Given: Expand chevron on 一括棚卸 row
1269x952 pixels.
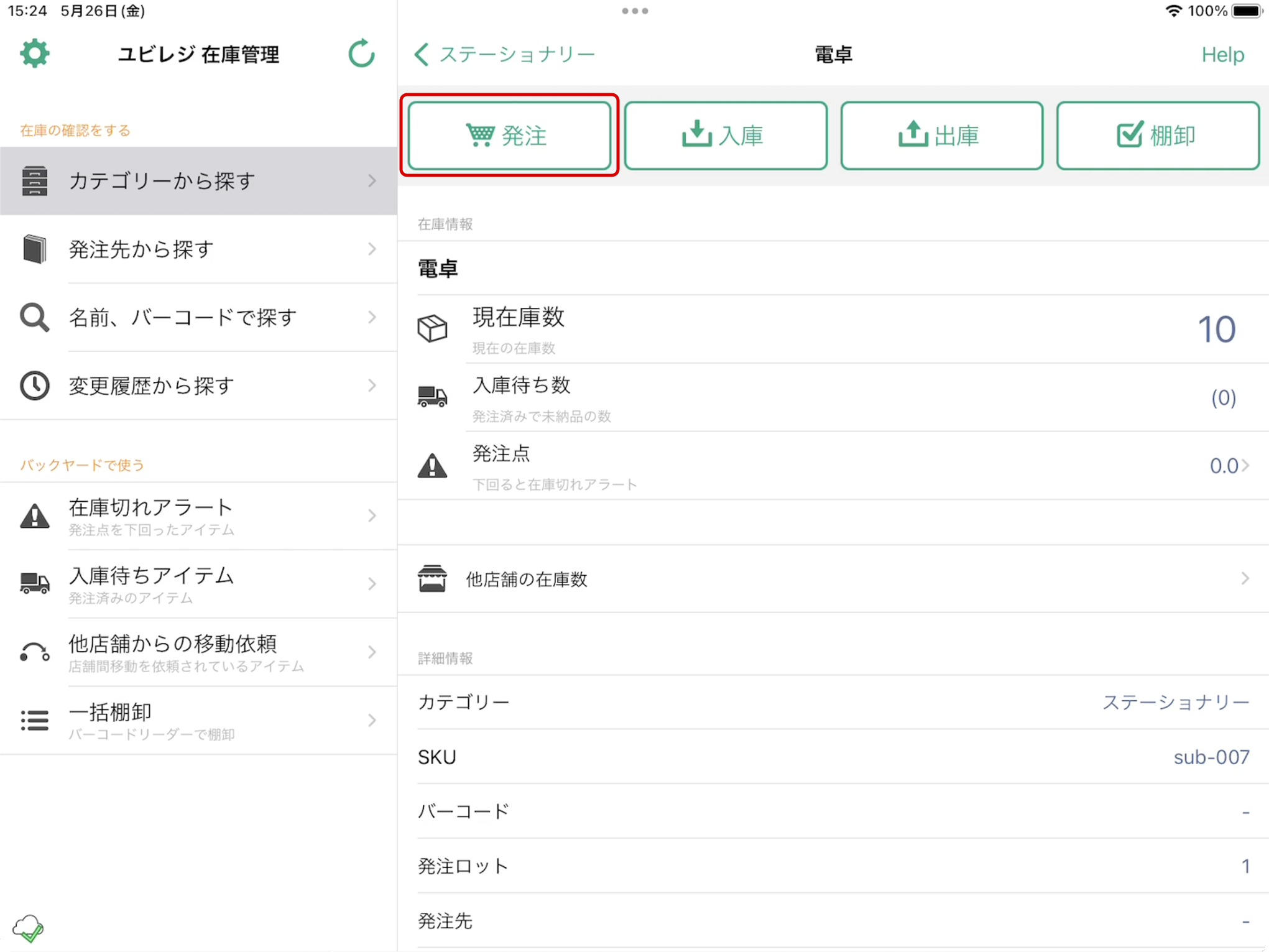Looking at the screenshot, I should (x=372, y=720).
